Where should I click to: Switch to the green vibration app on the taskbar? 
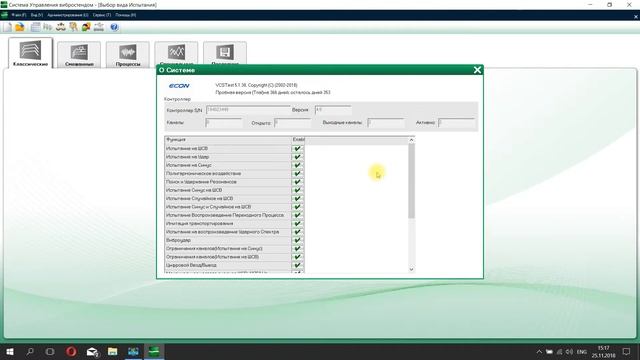(x=154, y=351)
